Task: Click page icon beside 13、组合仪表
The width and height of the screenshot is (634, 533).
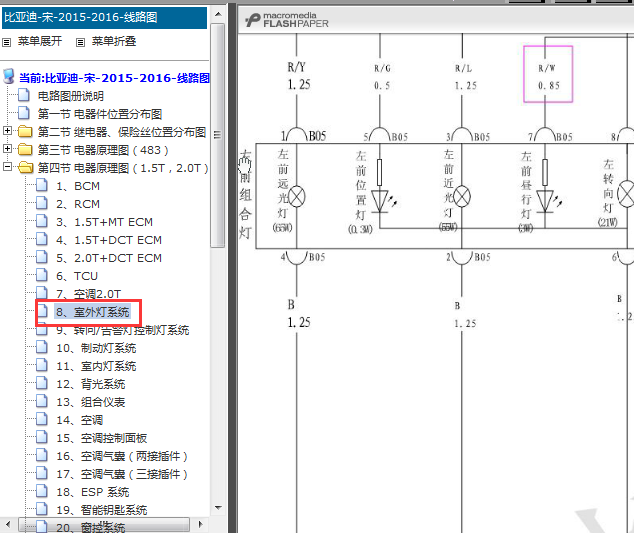Action: tap(42, 401)
